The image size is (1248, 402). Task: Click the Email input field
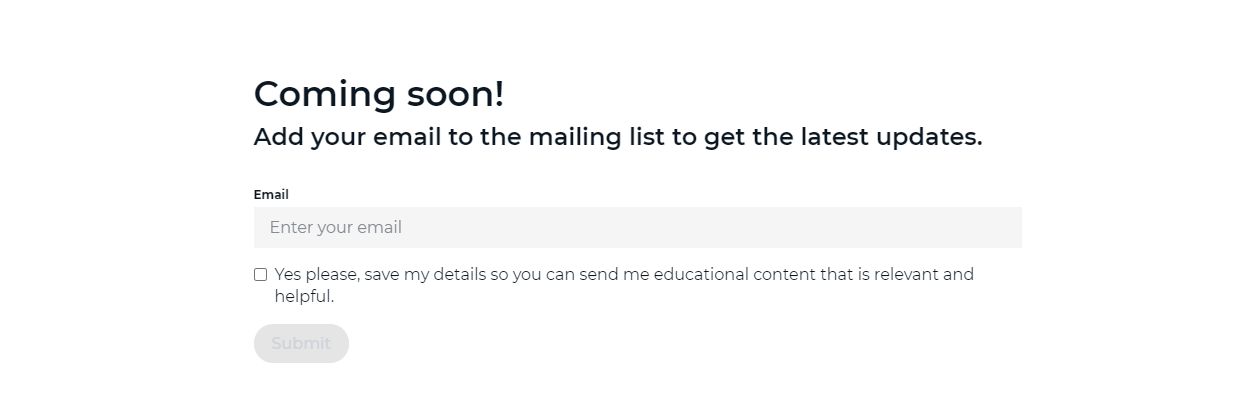click(637, 227)
